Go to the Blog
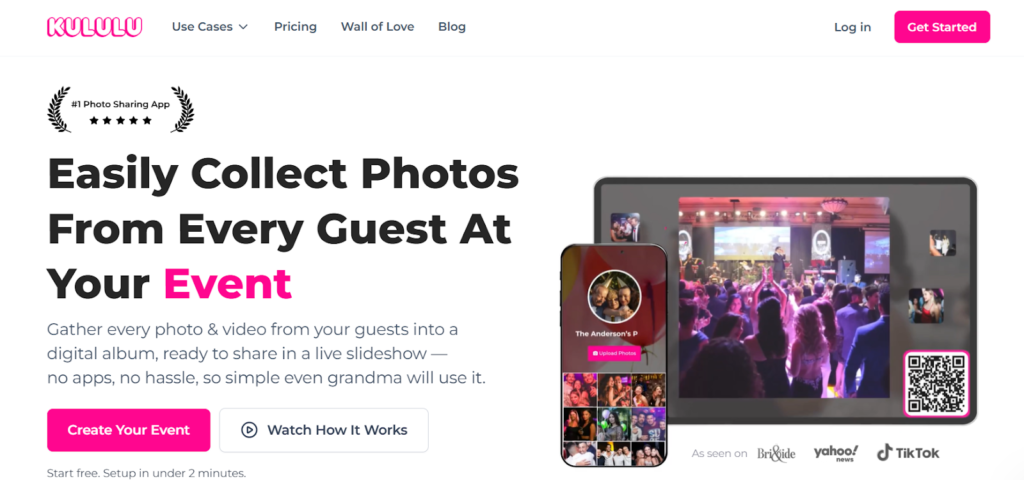Viewport: 1024px width, 480px height. coord(452,27)
